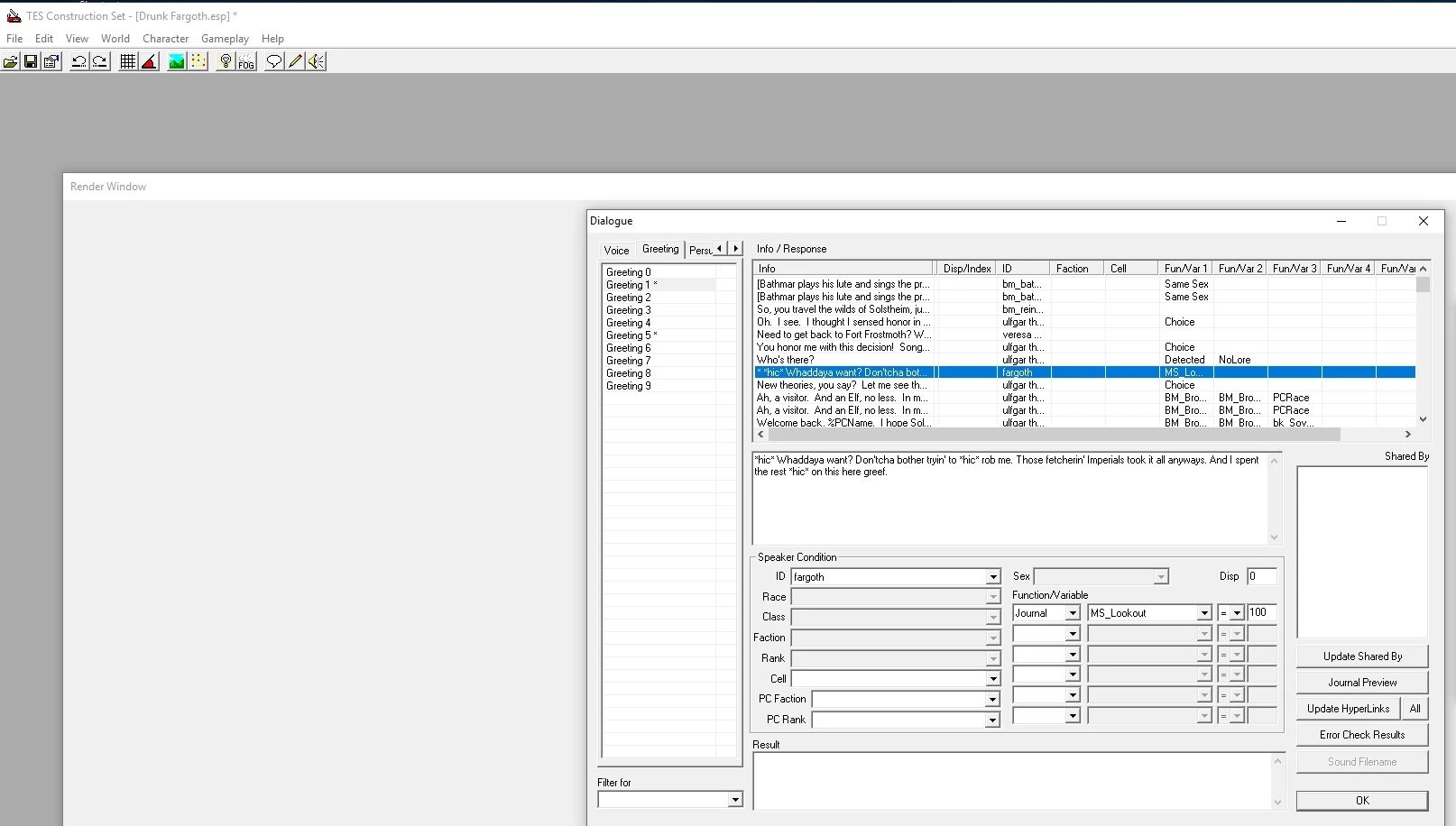Open Sound editor speaker icon

[x=316, y=61]
